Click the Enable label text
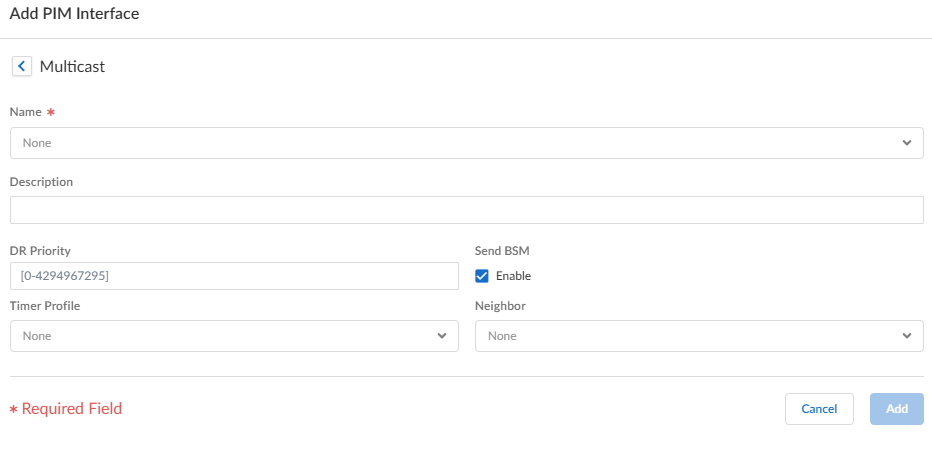 pos(513,276)
